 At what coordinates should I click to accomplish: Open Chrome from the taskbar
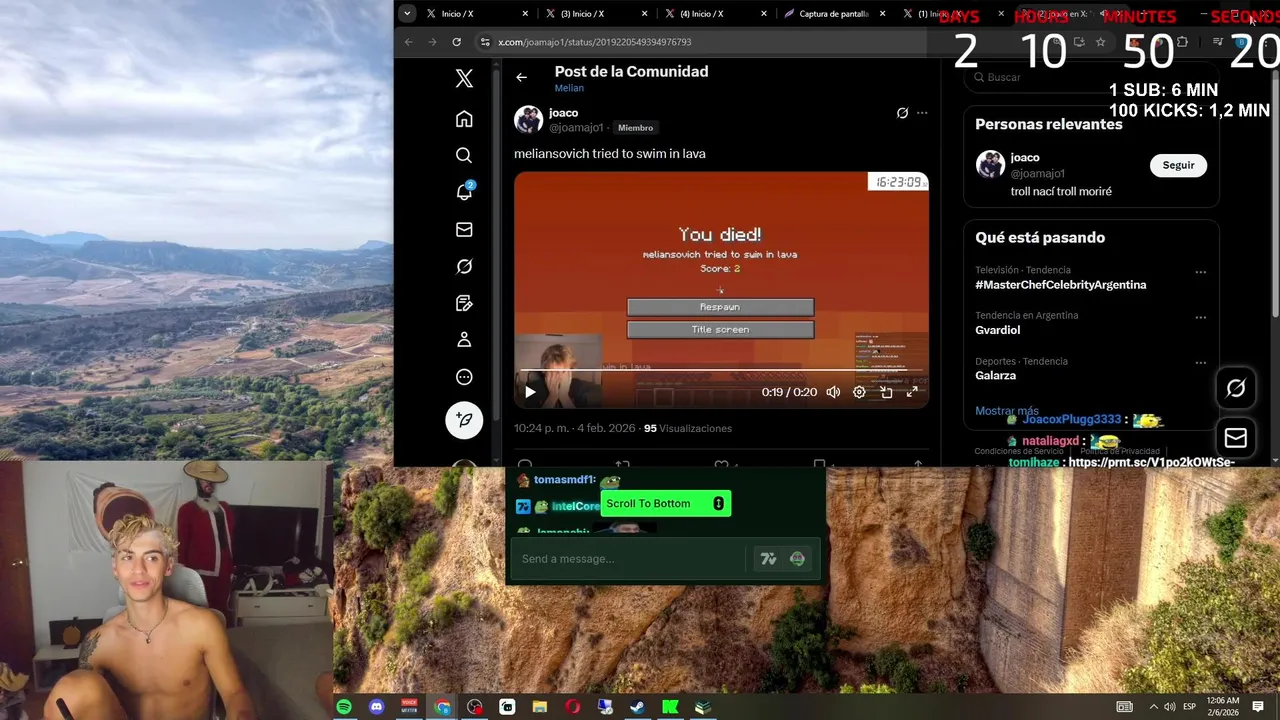click(x=442, y=707)
